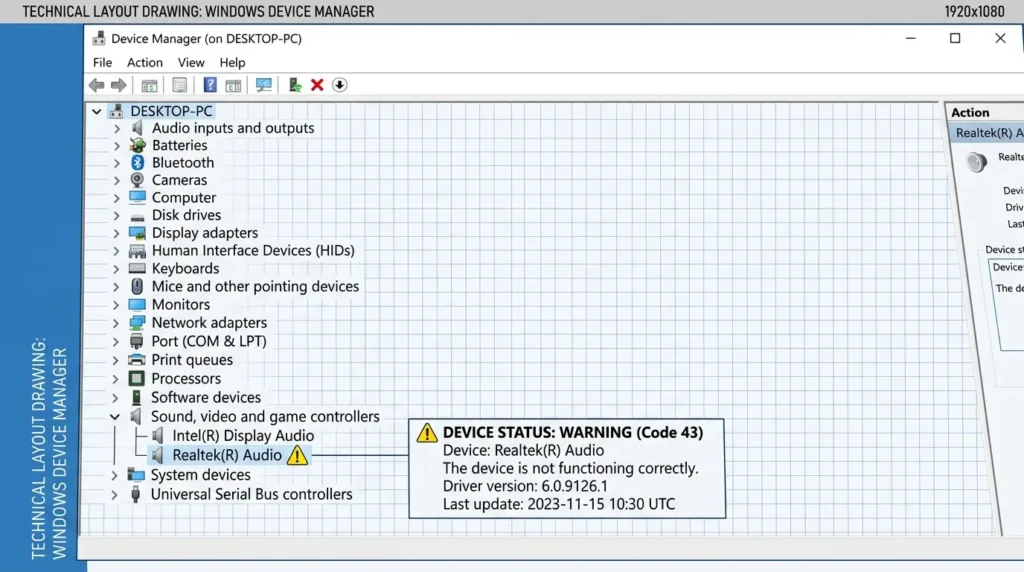Select the Bluetooth category label
1024x572 pixels.
[183, 163]
